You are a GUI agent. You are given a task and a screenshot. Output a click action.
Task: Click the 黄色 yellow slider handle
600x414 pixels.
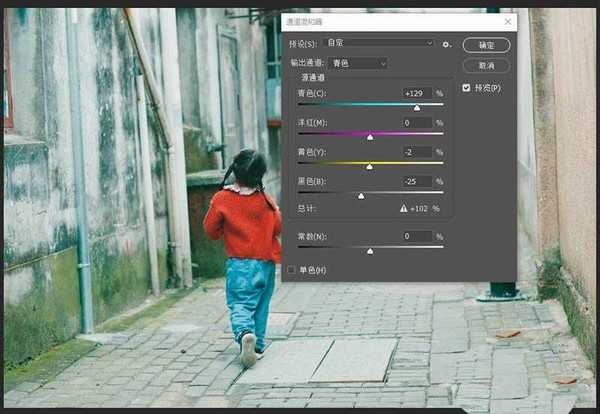pos(369,166)
